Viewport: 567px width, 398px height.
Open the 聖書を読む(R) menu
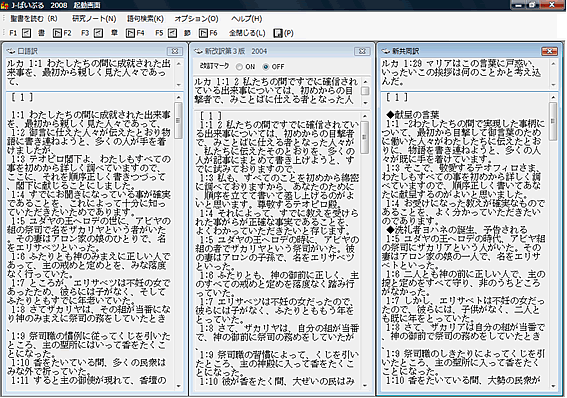34,19
